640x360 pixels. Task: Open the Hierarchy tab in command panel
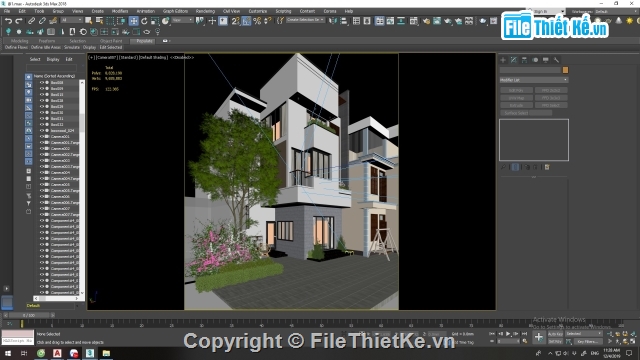(x=524, y=60)
